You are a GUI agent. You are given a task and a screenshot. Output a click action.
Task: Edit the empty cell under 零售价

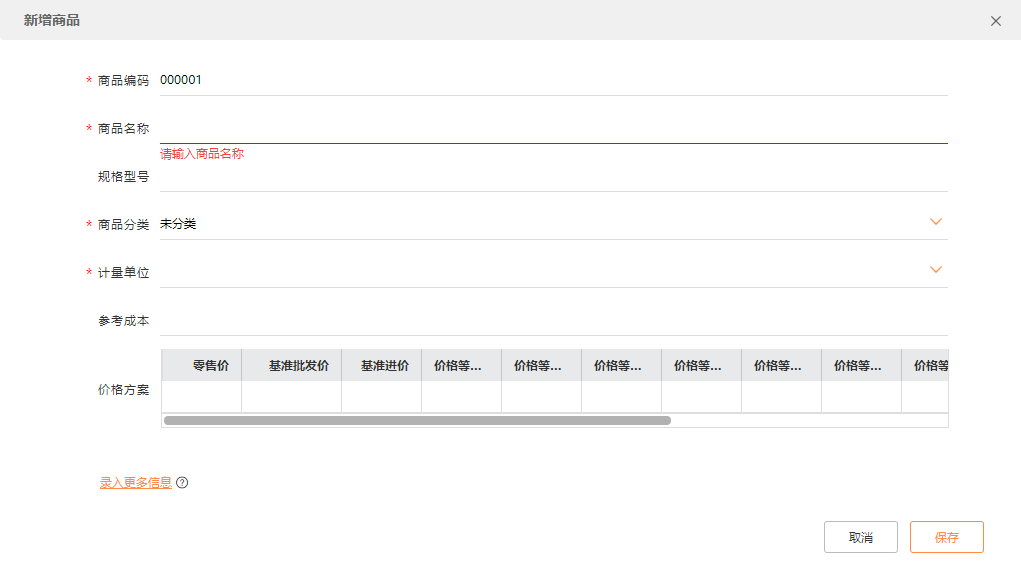202,396
